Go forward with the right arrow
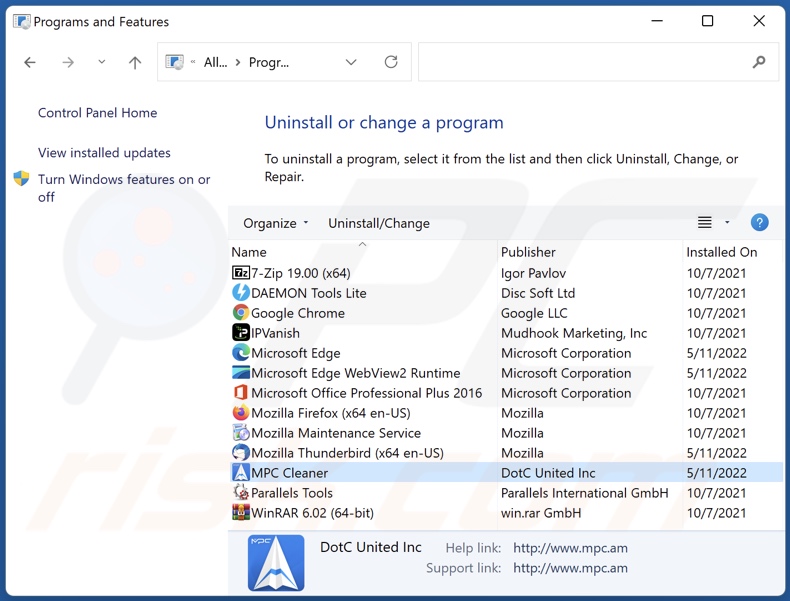 click(x=68, y=62)
